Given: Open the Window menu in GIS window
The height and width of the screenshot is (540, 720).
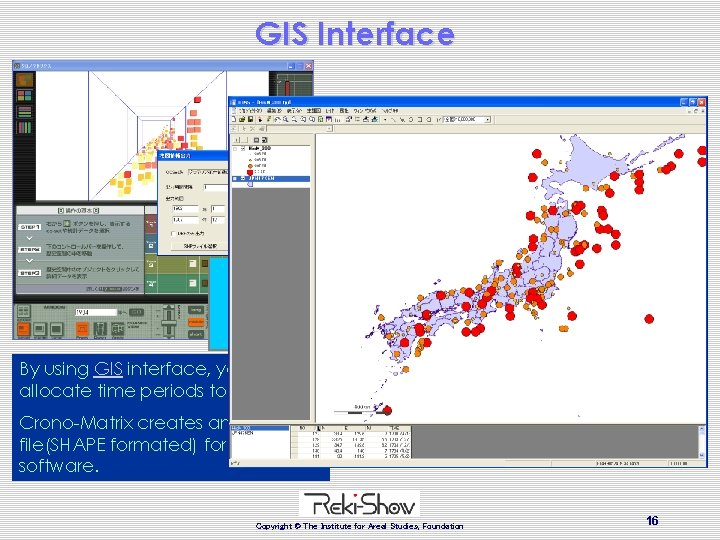Looking at the screenshot, I should (365, 111).
